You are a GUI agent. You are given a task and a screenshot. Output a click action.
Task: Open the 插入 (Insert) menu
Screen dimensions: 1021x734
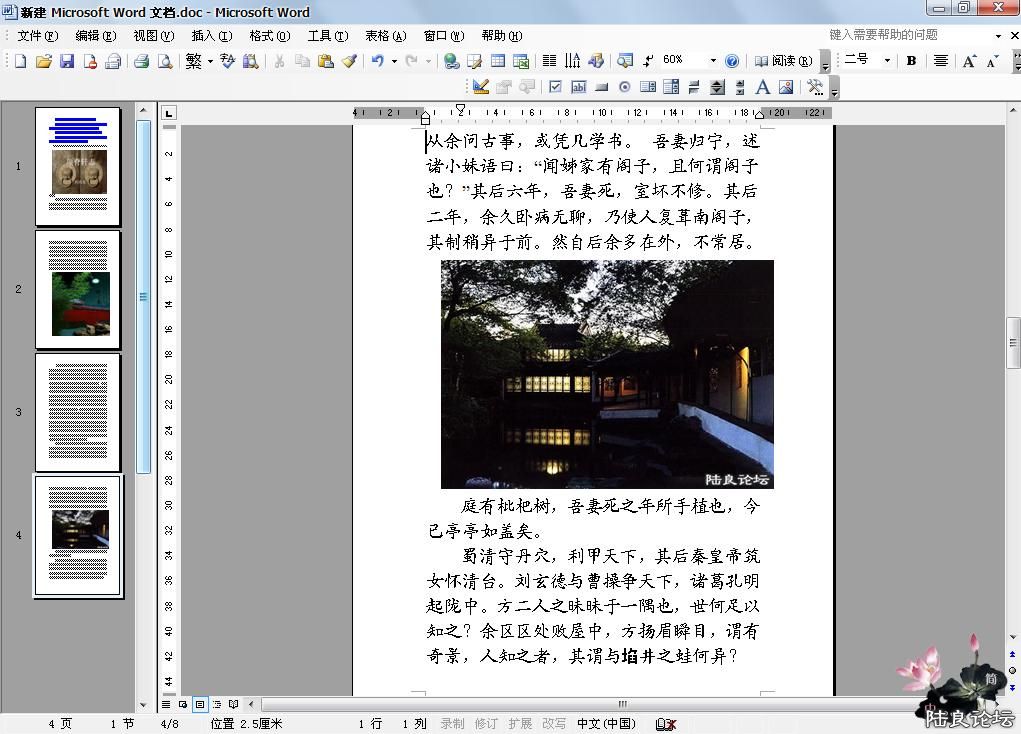point(211,36)
